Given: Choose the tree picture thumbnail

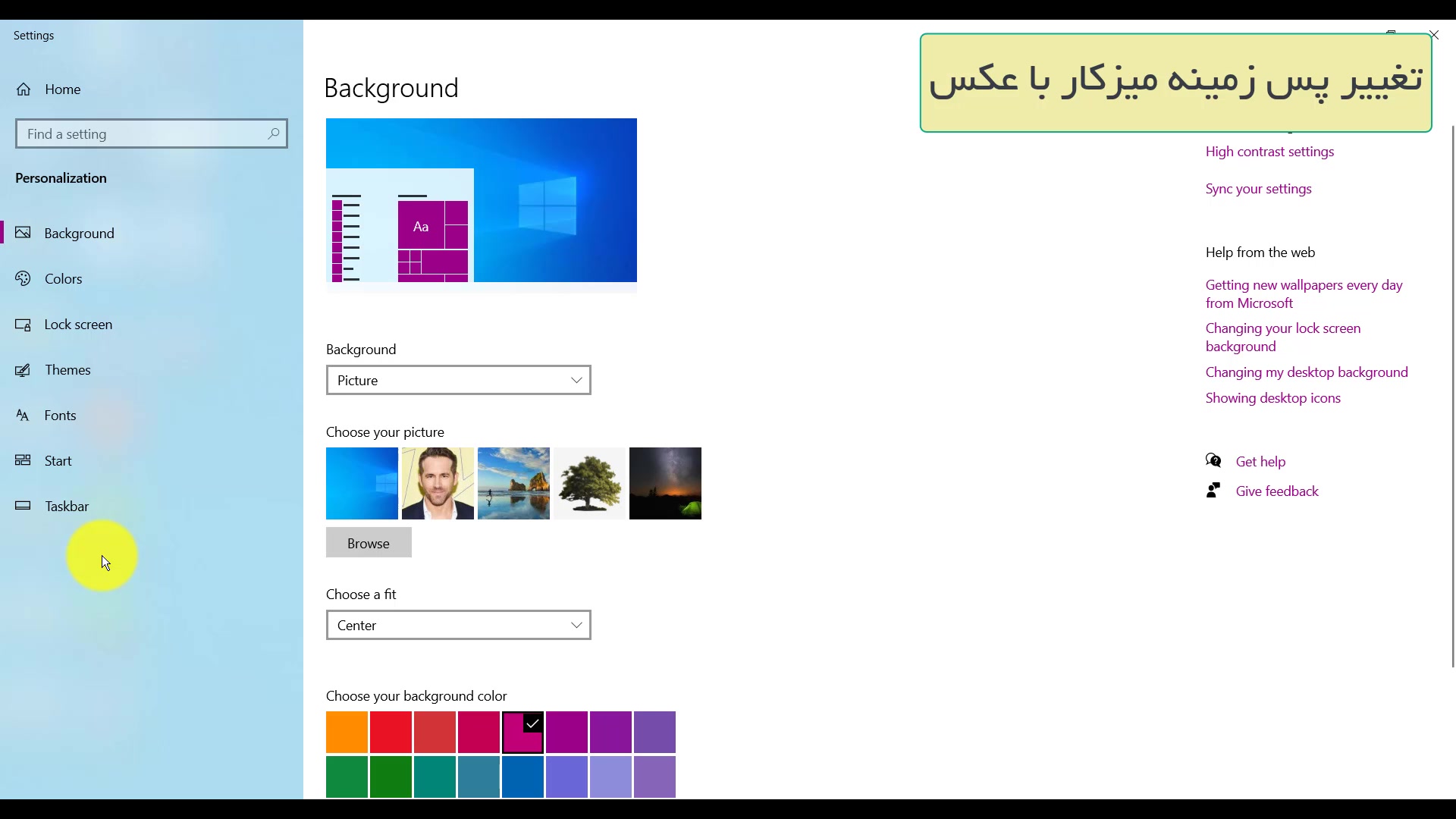Looking at the screenshot, I should tap(589, 483).
